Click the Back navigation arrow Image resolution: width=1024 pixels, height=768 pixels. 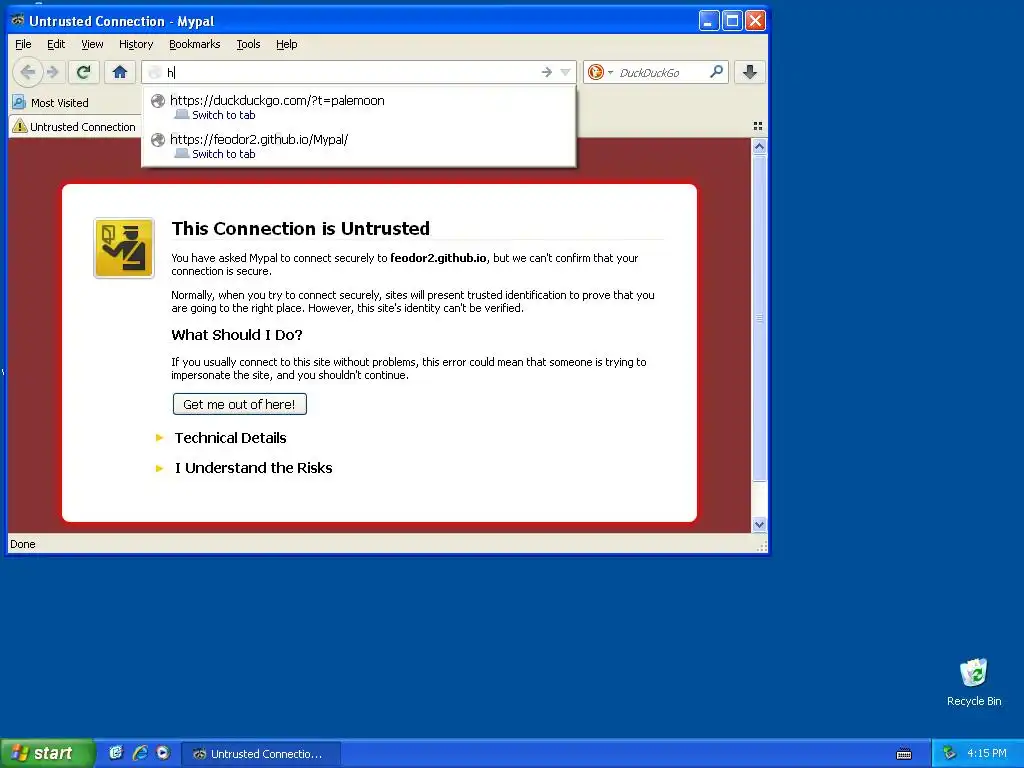coord(27,72)
